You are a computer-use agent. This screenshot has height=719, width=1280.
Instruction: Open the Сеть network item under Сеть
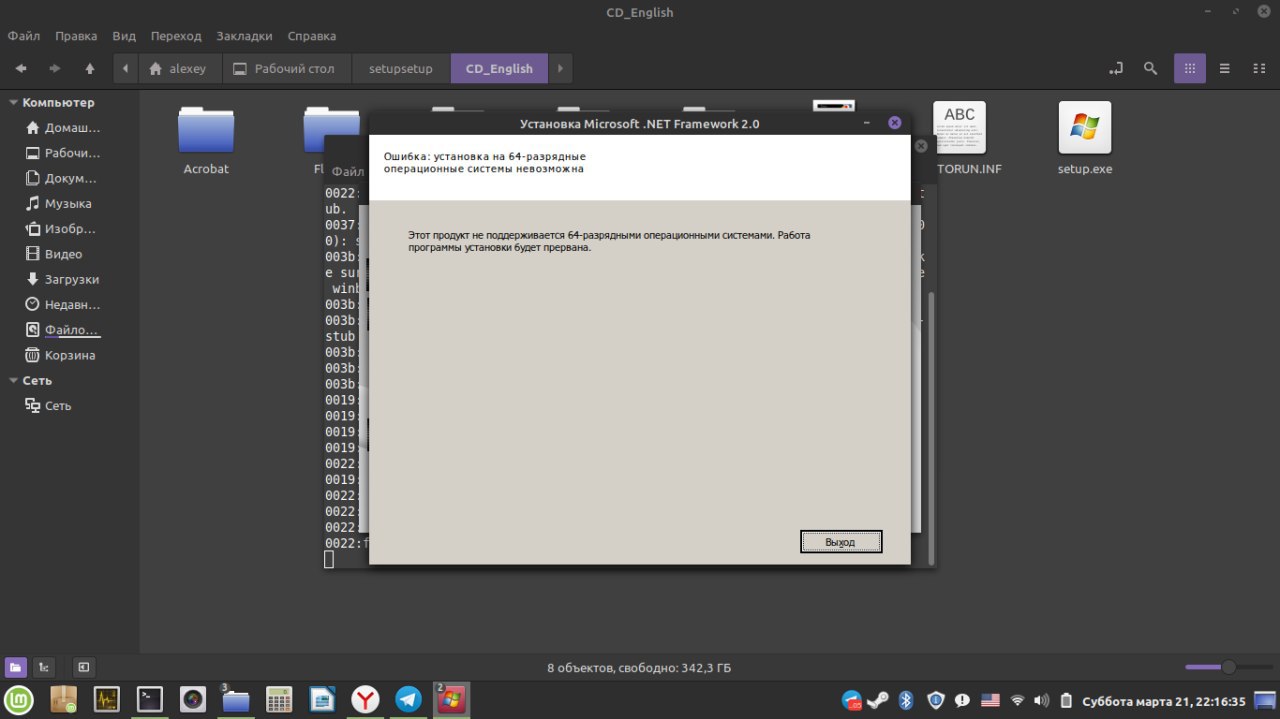pyautogui.click(x=48, y=405)
